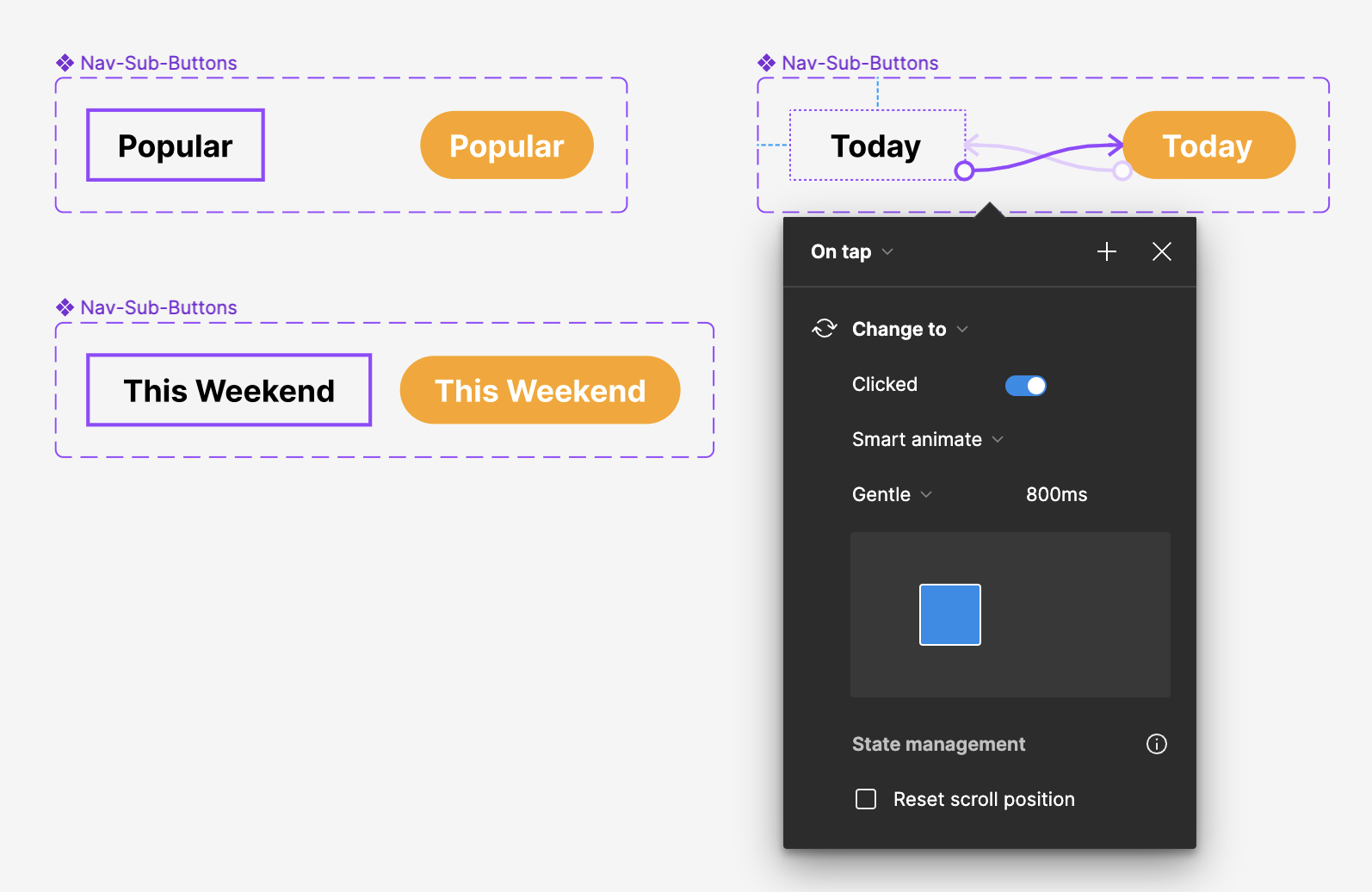Open the Smart animate dropdown
This screenshot has width=1372, height=892.
tap(927, 439)
